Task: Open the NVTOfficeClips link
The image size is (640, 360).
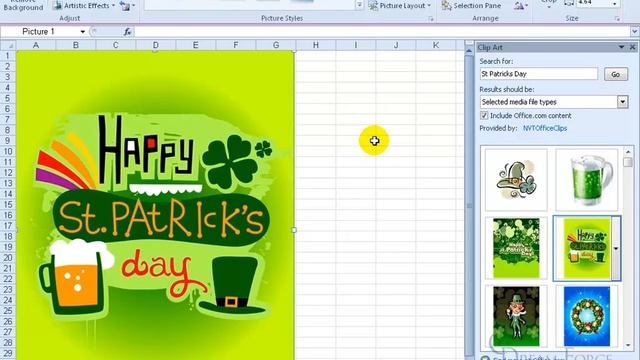Action: point(545,128)
